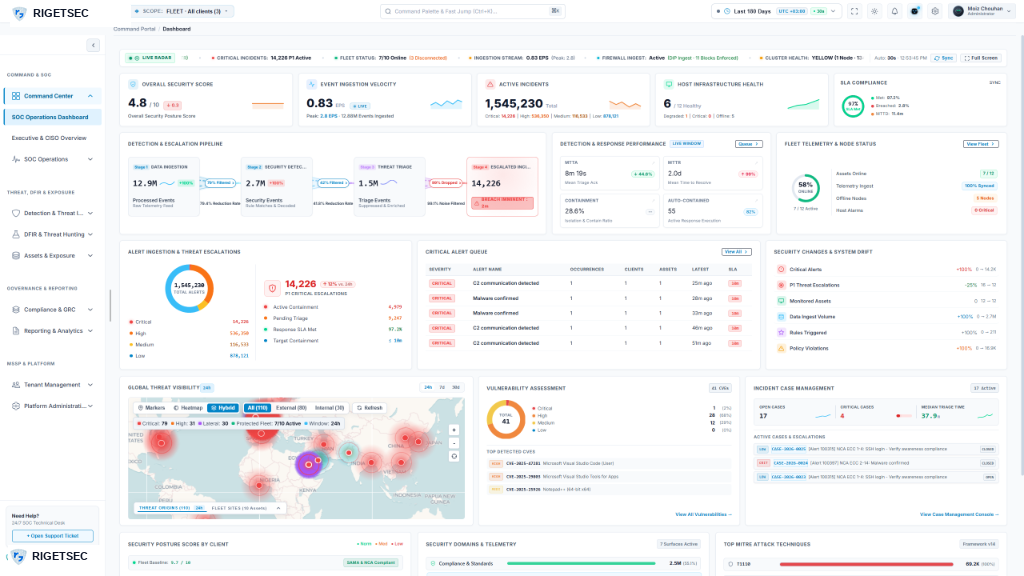Switch theme with the sun icon

pyautogui.click(x=874, y=11)
